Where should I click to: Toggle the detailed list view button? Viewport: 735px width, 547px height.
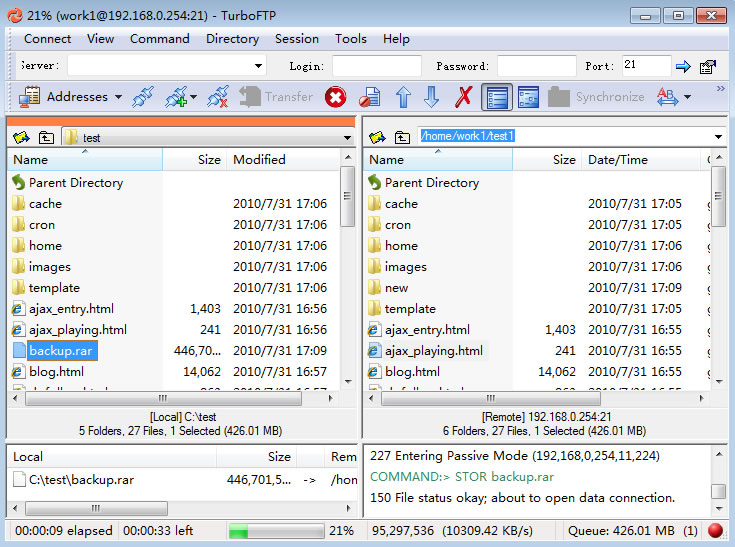pyautogui.click(x=497, y=97)
